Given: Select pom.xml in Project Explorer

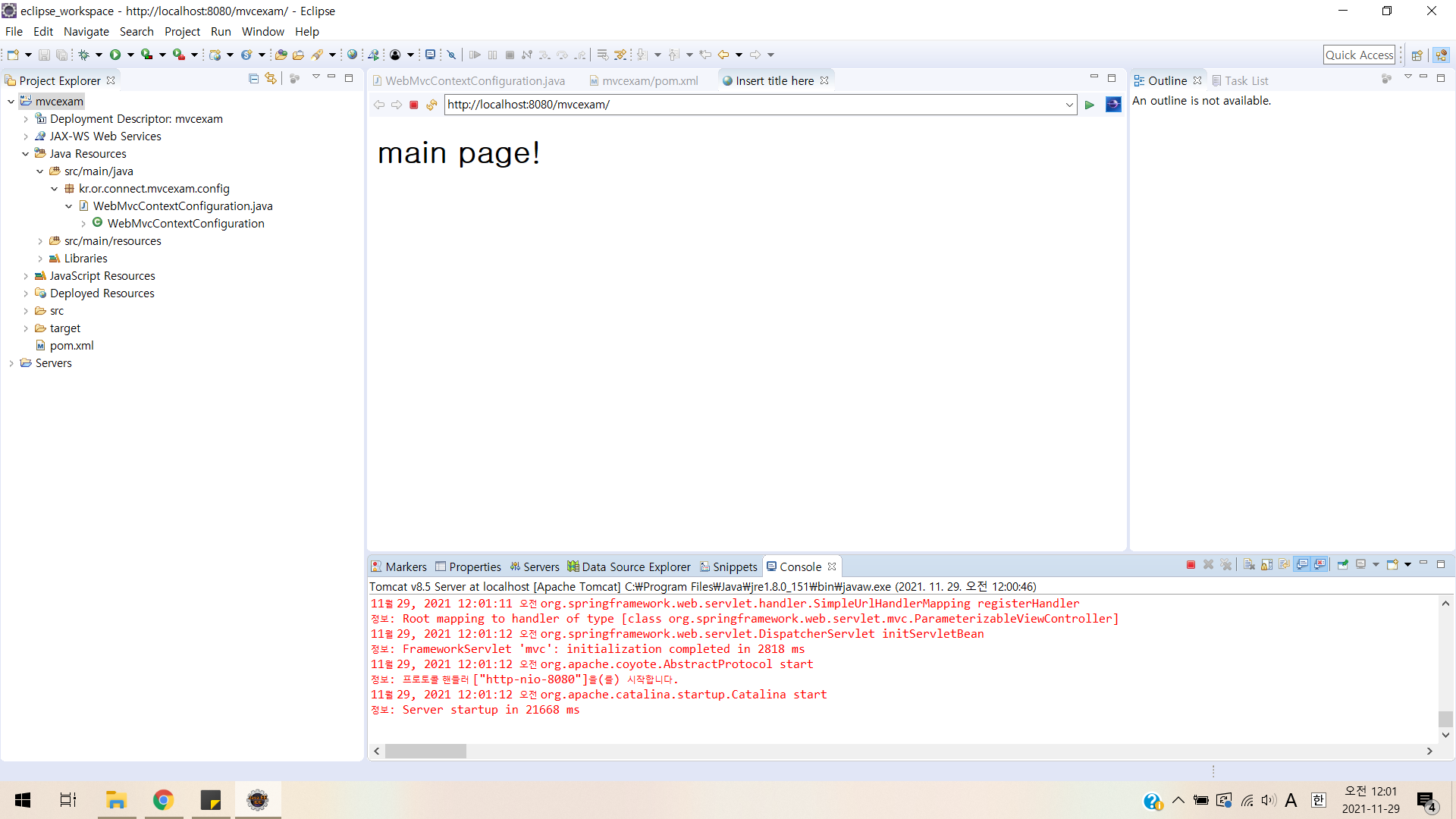Looking at the screenshot, I should 71,346.
